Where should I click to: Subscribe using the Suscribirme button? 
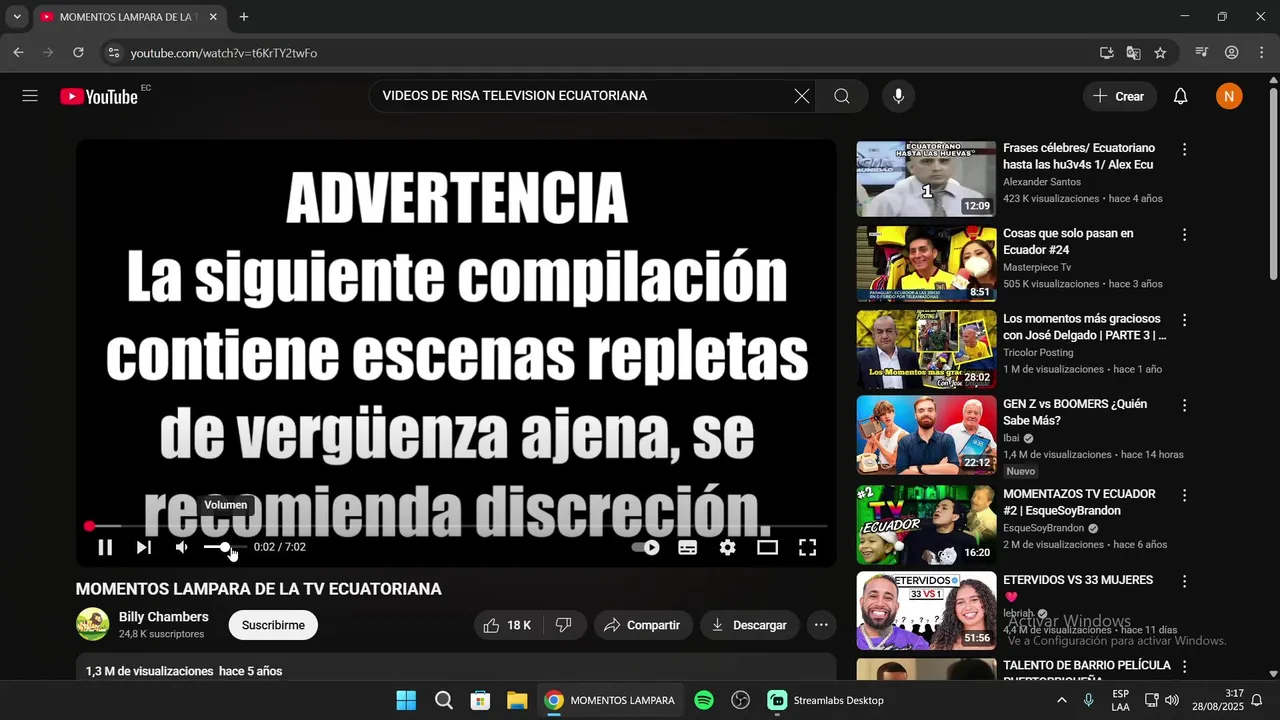[x=273, y=625]
